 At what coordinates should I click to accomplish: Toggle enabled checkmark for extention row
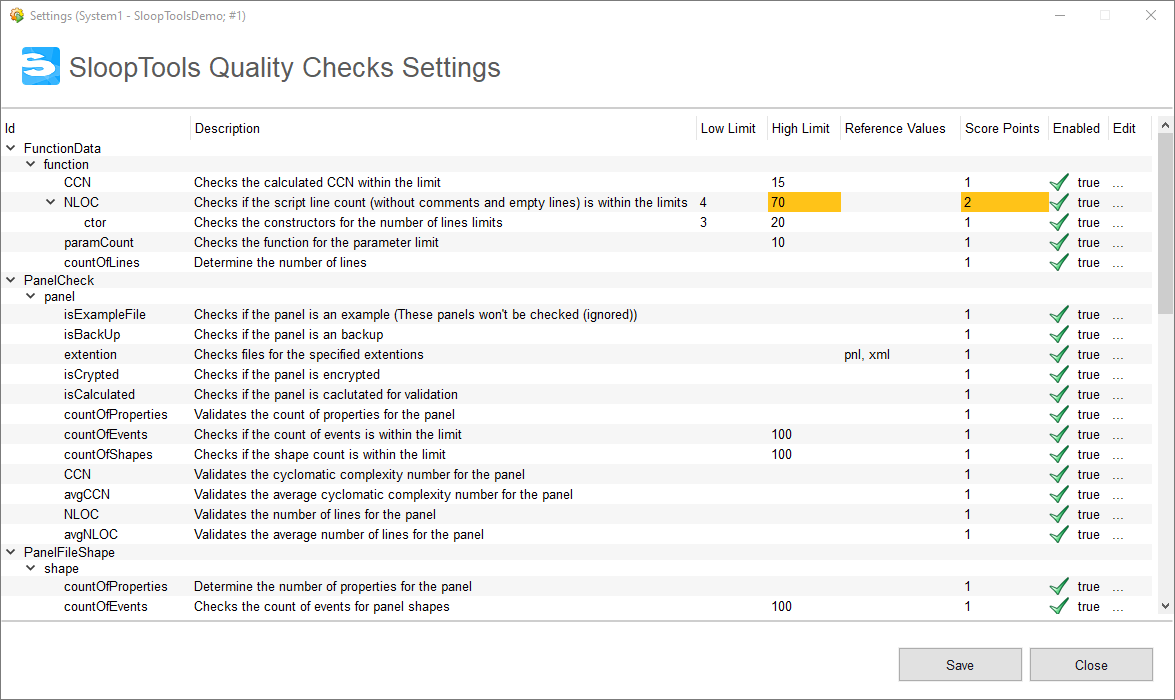1059,354
